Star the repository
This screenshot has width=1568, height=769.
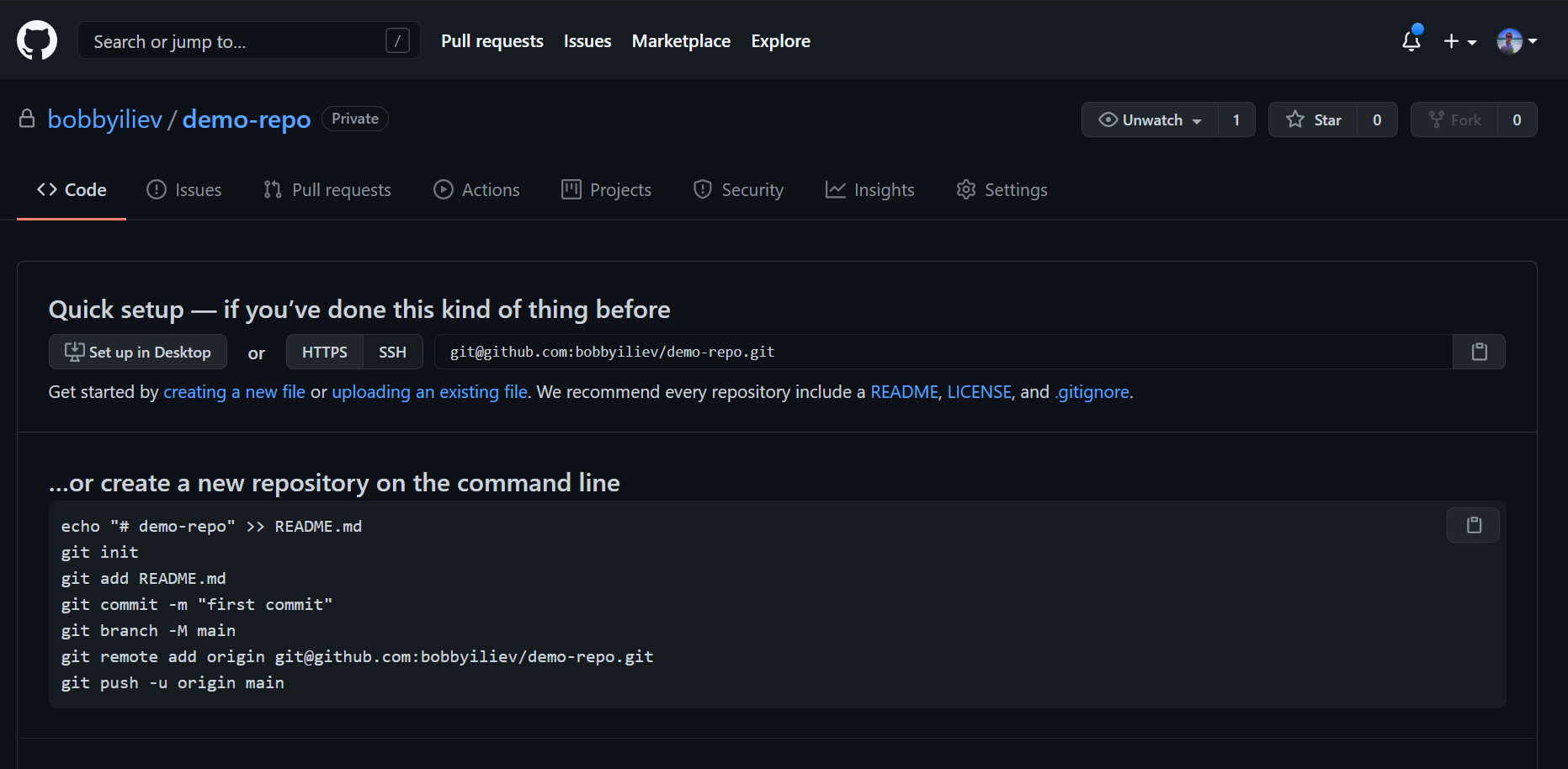click(1313, 119)
